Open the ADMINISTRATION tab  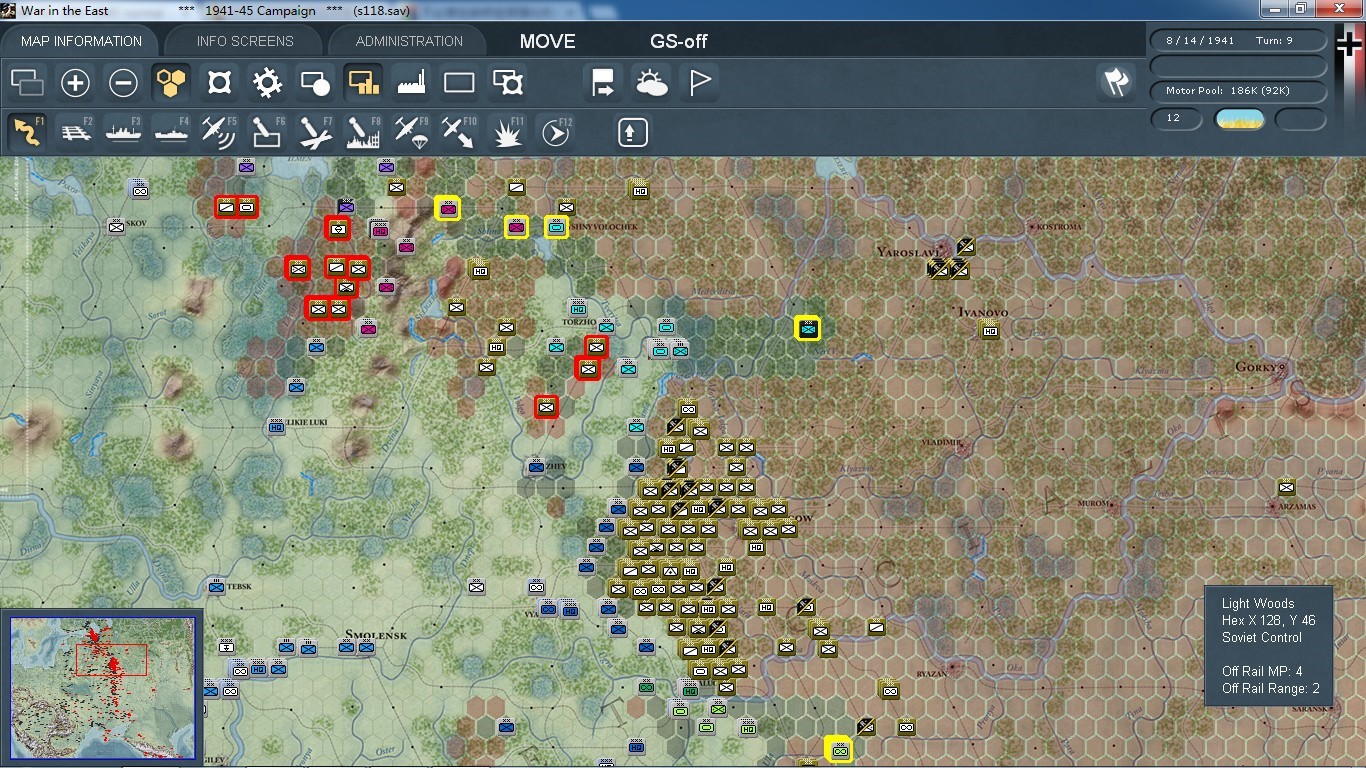[409, 41]
